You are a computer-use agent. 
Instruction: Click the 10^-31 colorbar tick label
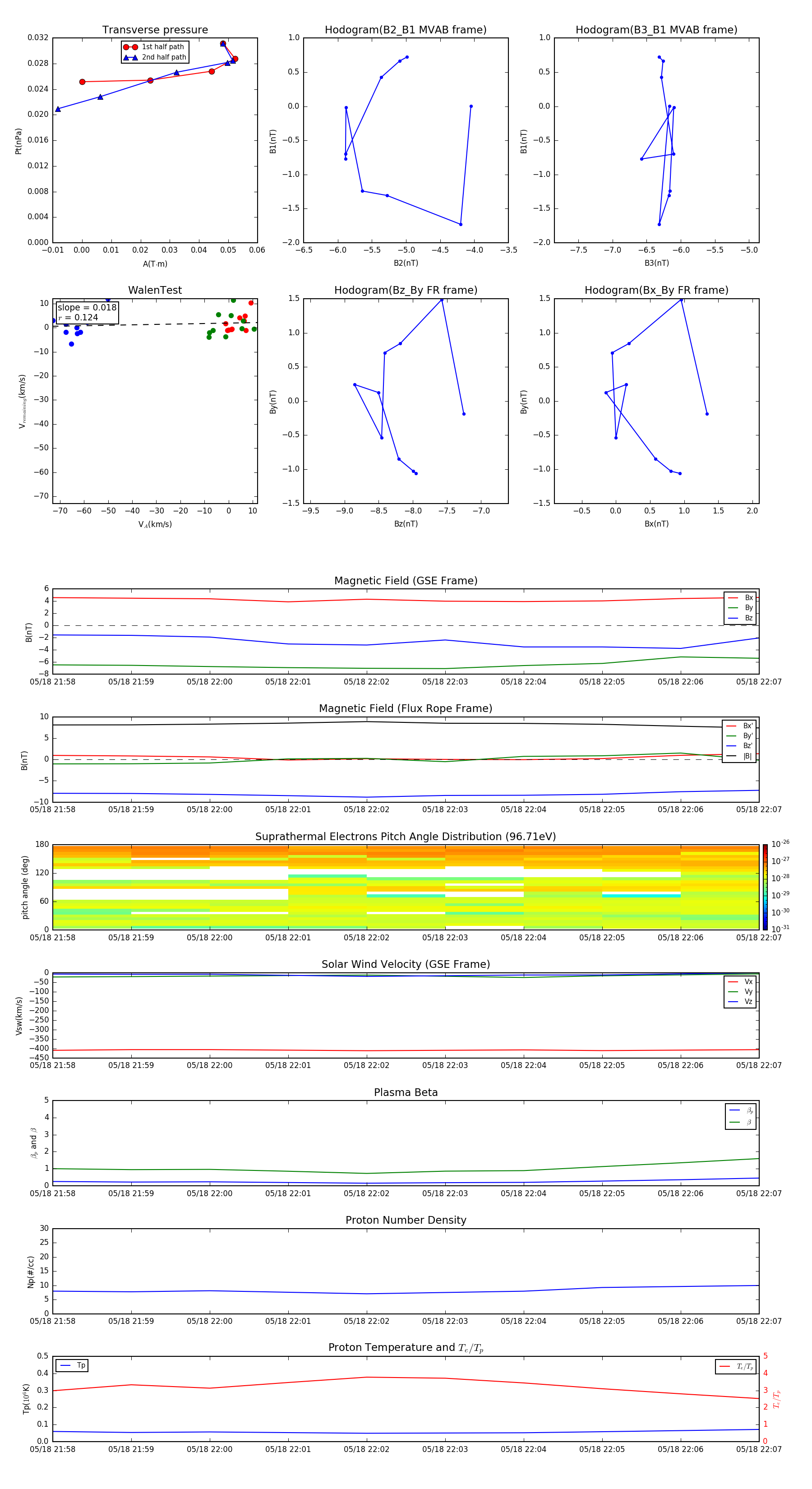pyautogui.click(x=780, y=929)
